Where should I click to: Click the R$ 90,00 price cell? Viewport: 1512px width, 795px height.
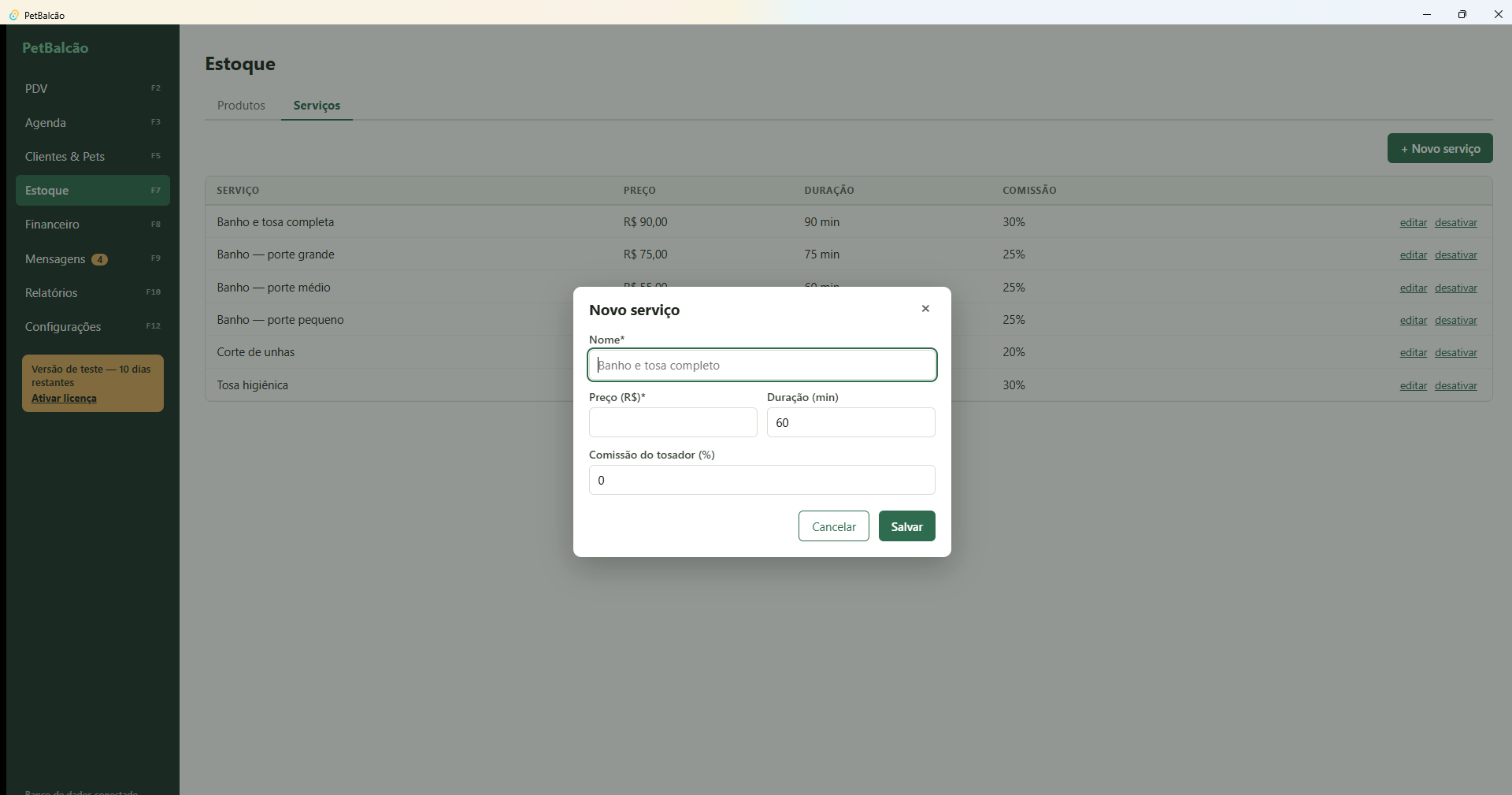[x=645, y=222]
